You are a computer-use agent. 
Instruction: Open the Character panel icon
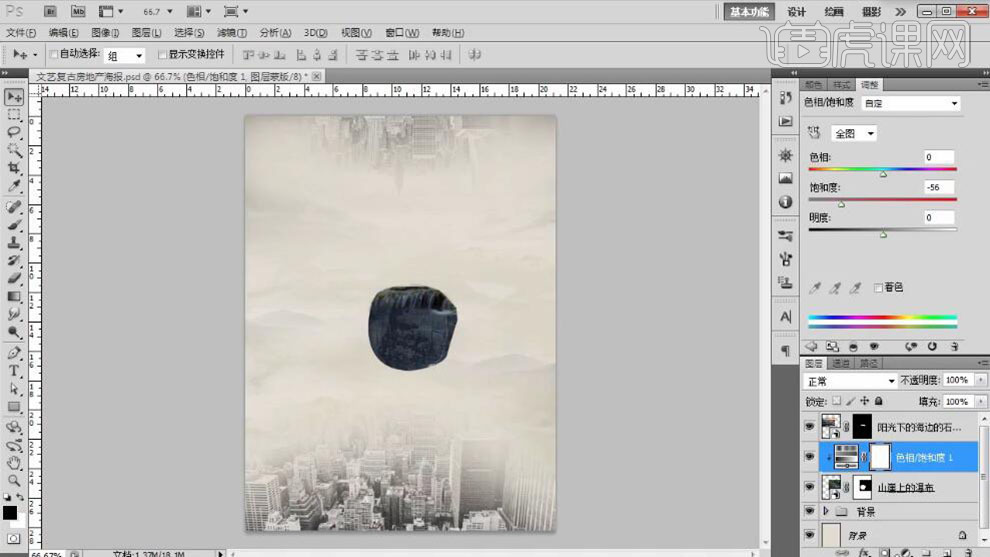click(785, 316)
